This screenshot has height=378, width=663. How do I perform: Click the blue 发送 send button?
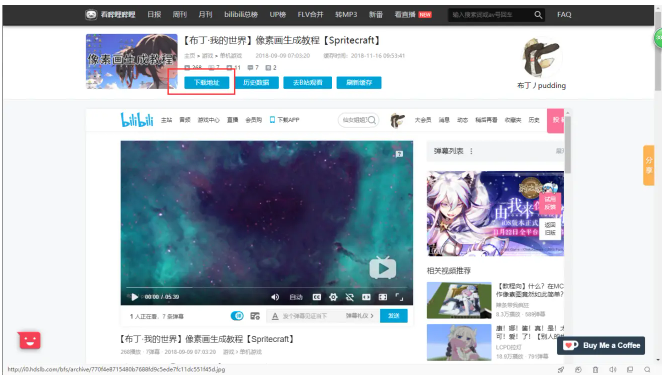(x=394, y=316)
